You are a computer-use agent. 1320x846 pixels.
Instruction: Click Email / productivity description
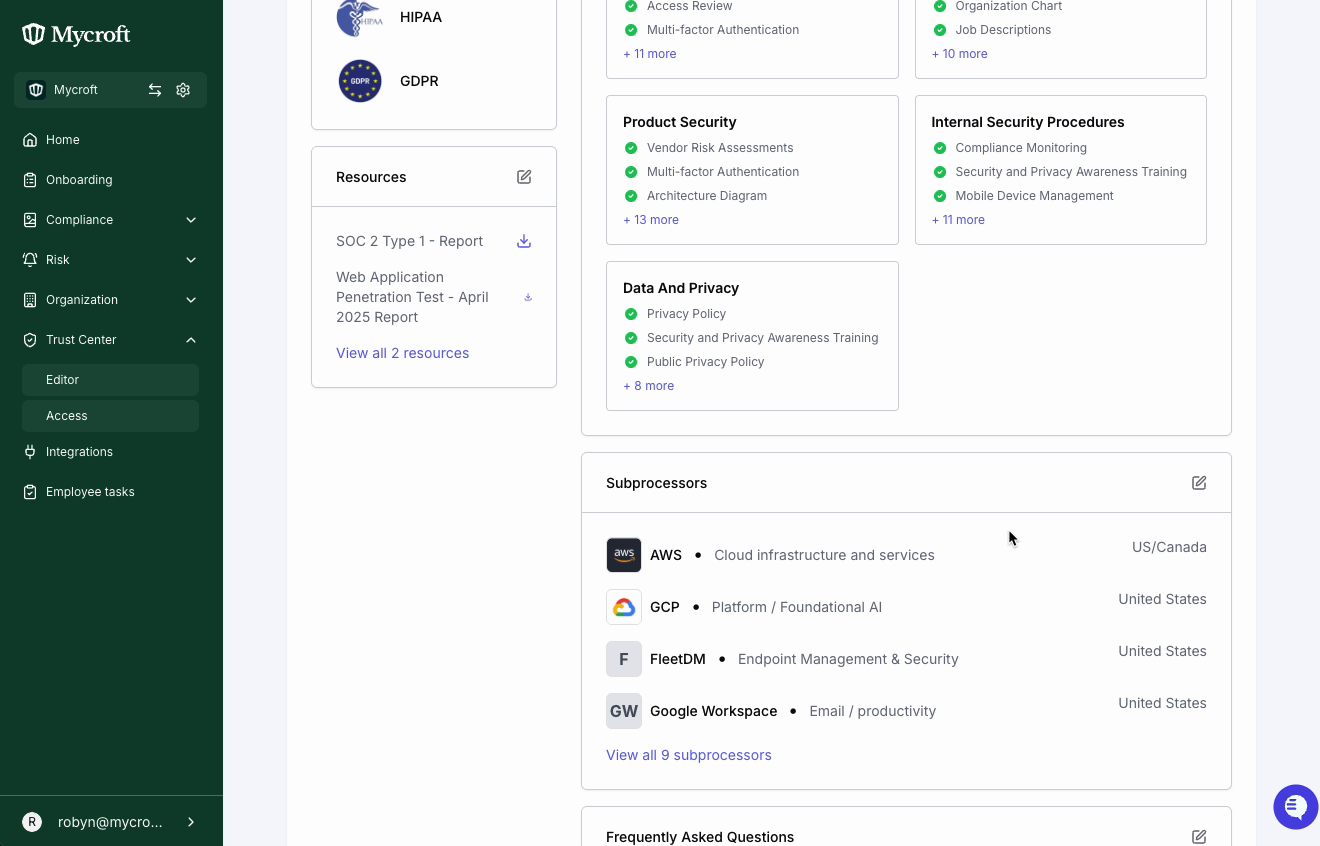click(873, 711)
